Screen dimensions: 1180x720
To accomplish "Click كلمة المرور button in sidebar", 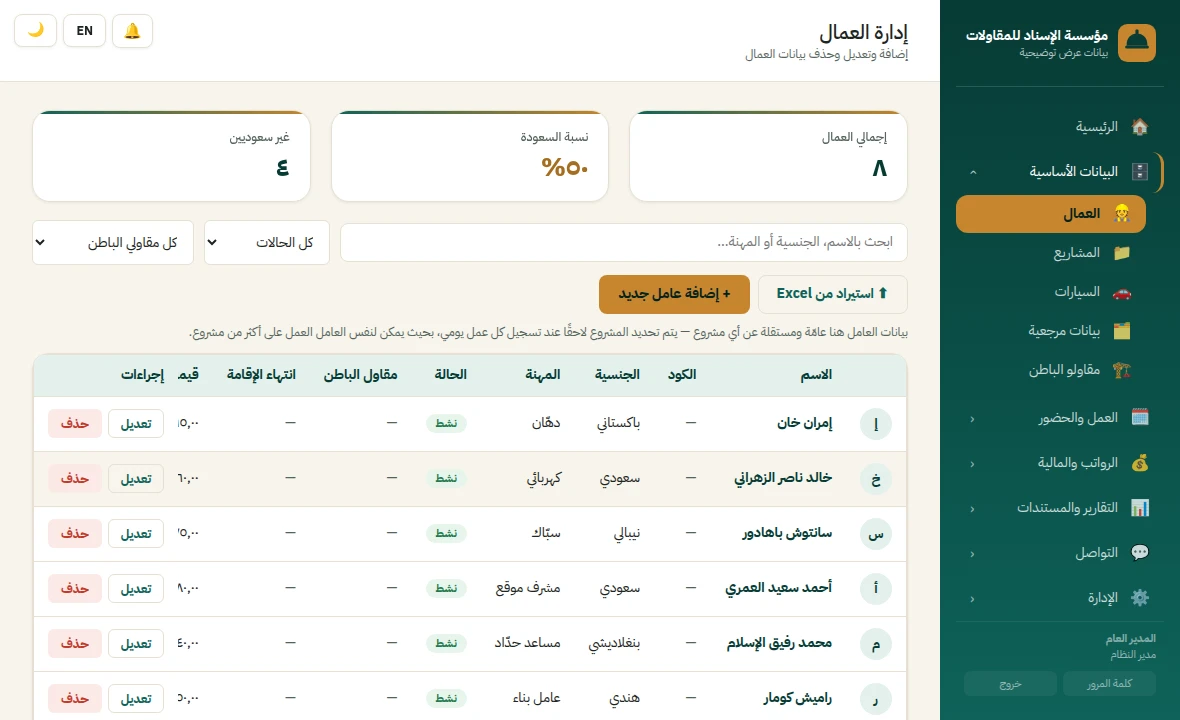I will pyautogui.click(x=1109, y=684).
